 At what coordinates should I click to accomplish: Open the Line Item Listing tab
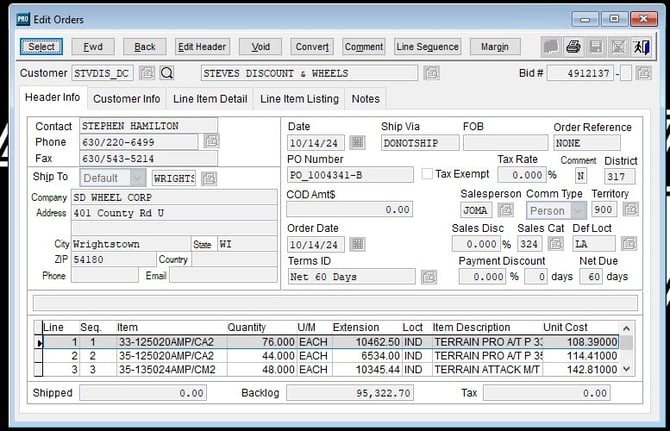pos(299,99)
